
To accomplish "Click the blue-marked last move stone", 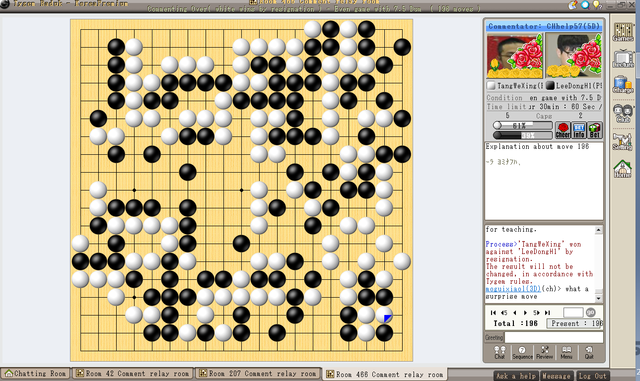I will [384, 315].
